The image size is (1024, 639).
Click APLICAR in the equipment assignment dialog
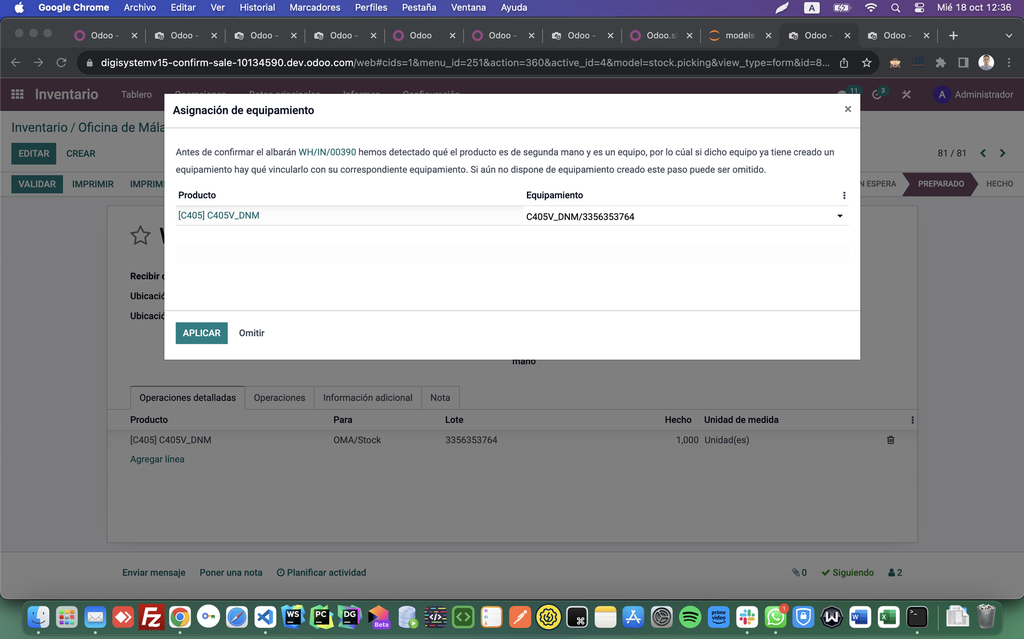tap(201, 333)
